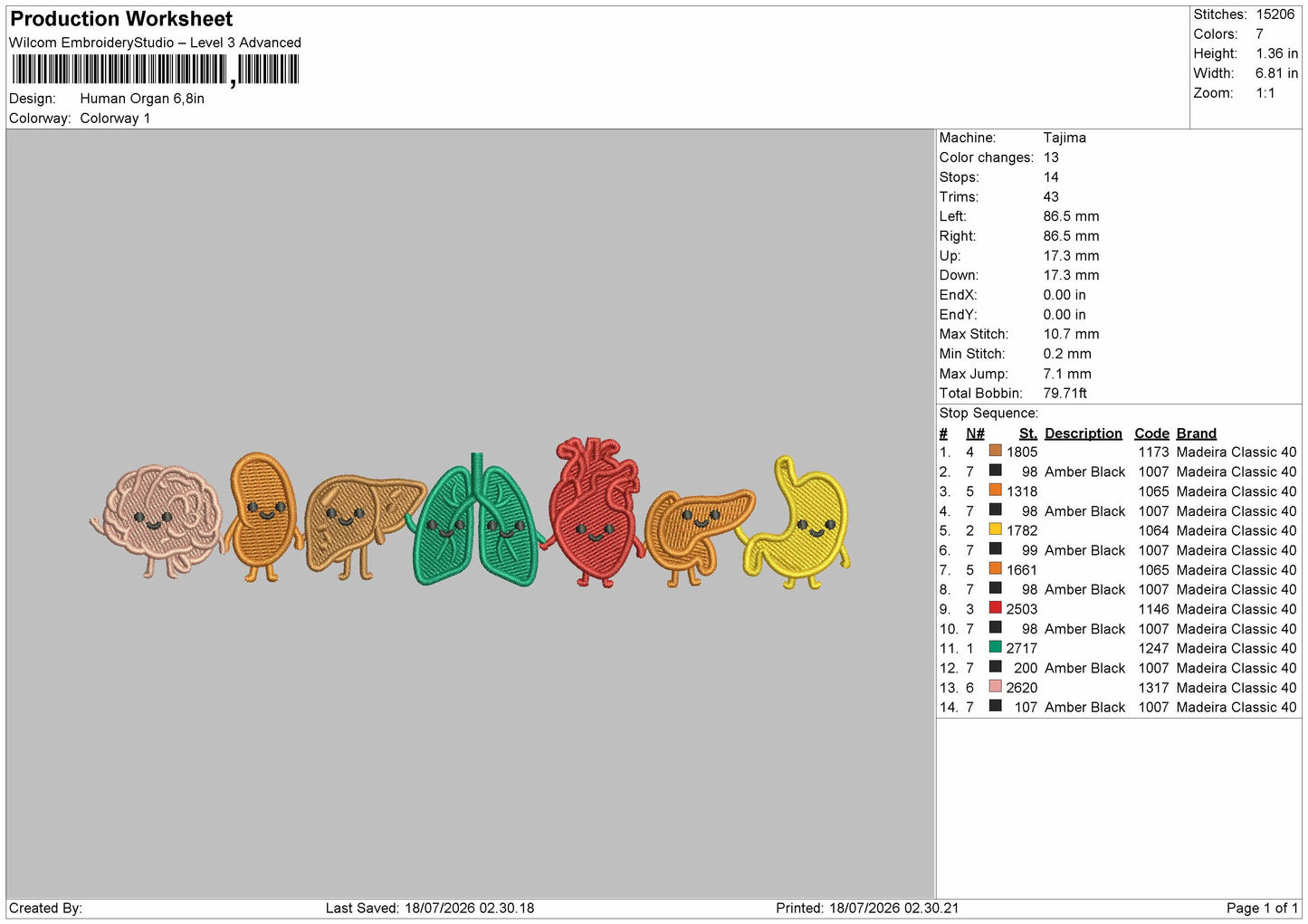
Task: Click the black swatch in stop row 14
Action: (x=995, y=706)
